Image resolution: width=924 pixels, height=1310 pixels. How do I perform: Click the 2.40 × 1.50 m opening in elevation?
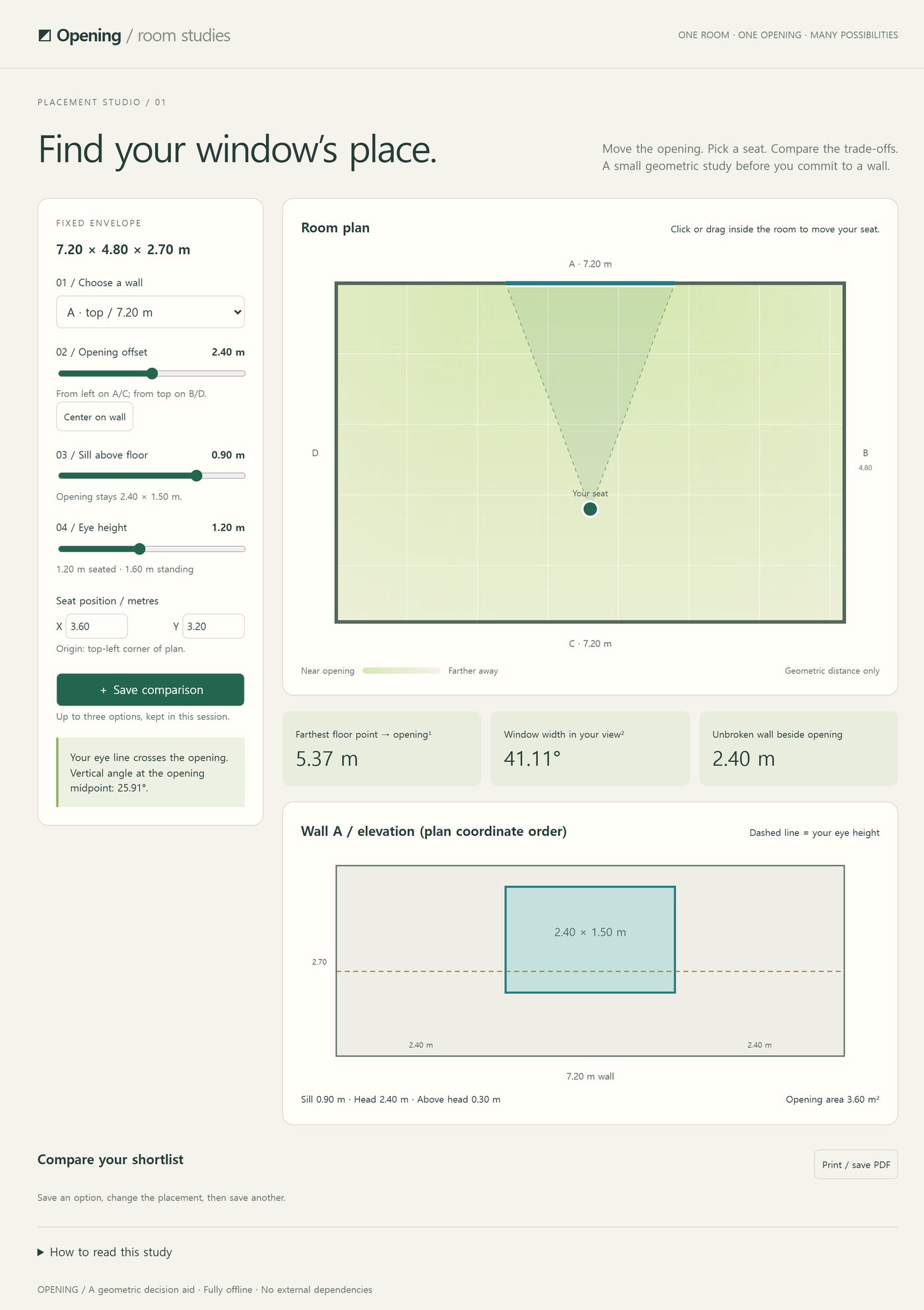[x=590, y=940]
